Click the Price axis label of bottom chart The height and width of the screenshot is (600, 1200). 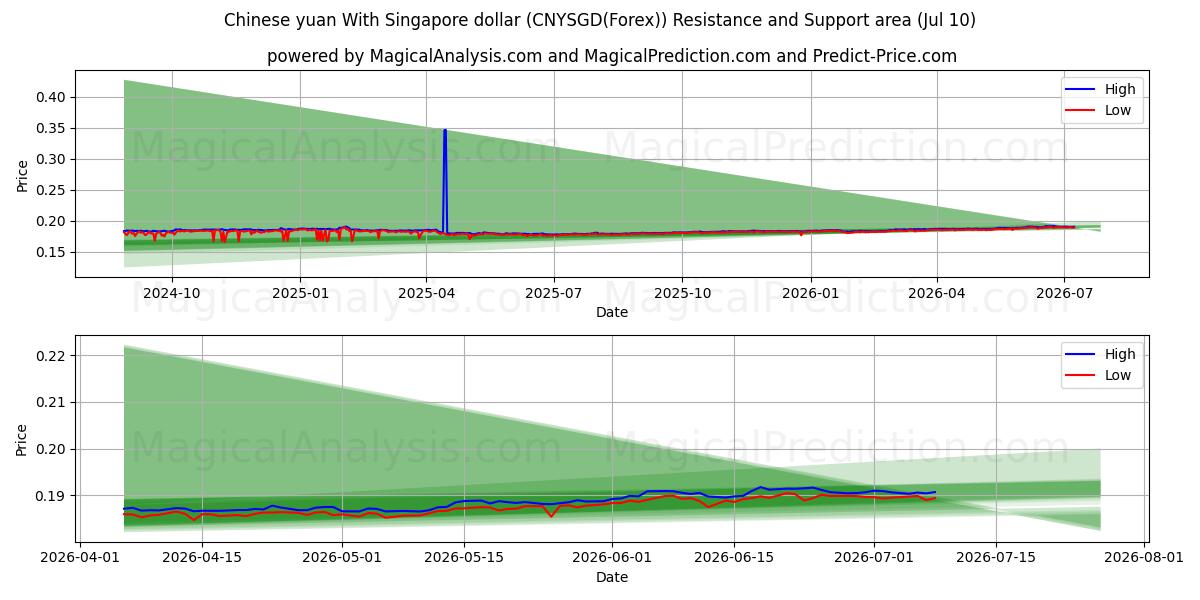tap(22, 439)
